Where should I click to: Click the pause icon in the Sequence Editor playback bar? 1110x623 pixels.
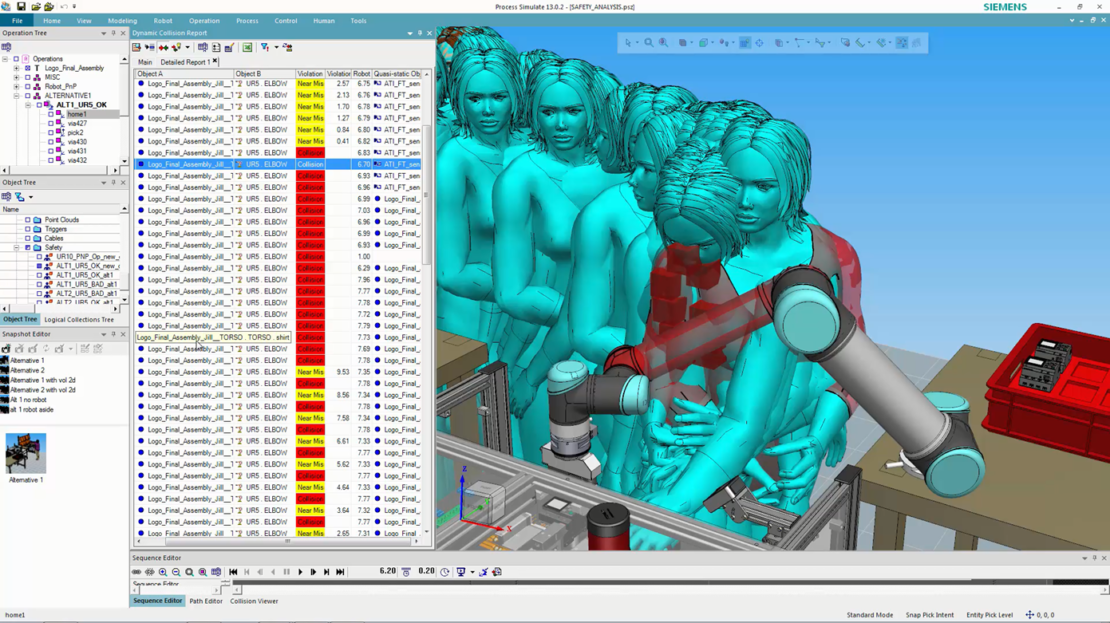pos(287,571)
